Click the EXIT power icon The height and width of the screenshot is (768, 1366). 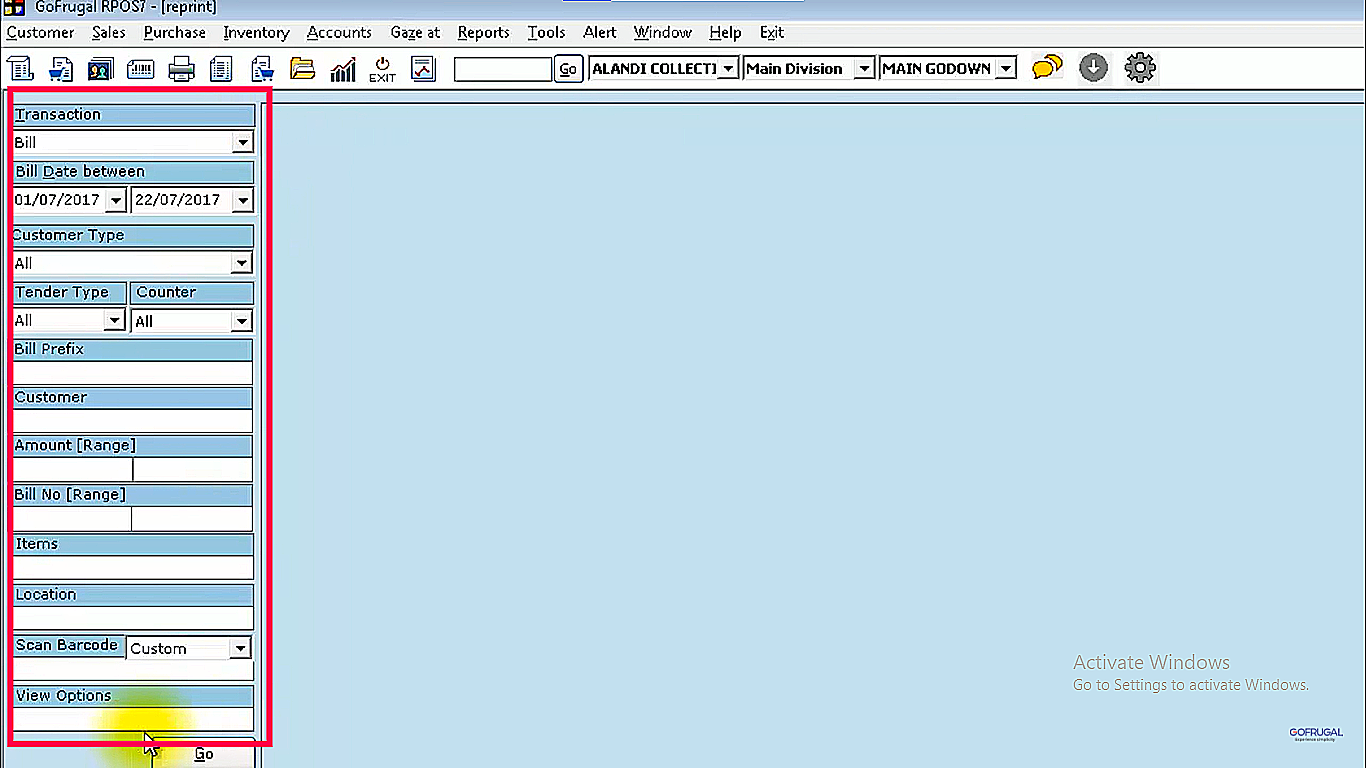click(x=382, y=69)
